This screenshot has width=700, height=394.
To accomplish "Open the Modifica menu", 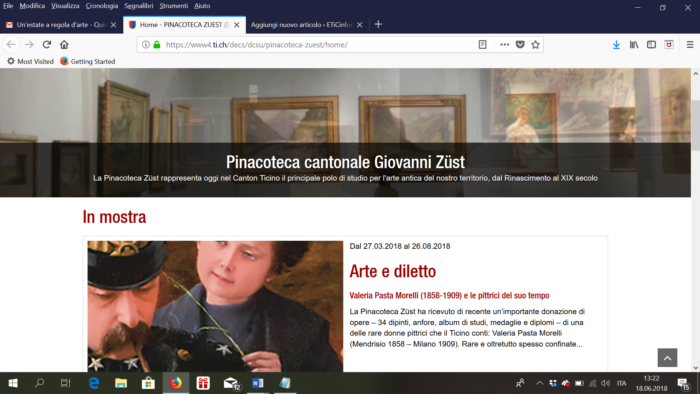I will 32,6.
